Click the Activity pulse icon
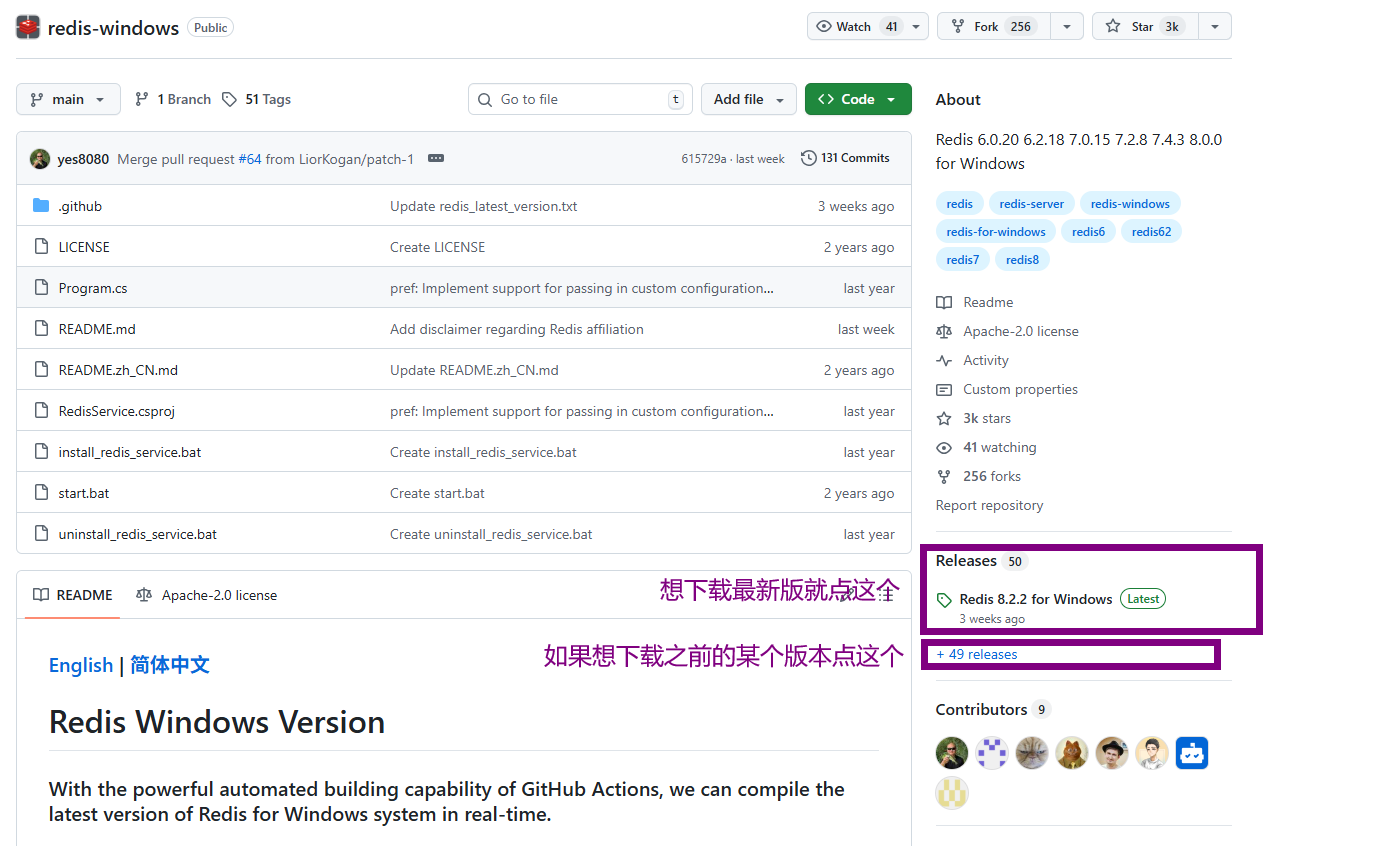 click(944, 360)
